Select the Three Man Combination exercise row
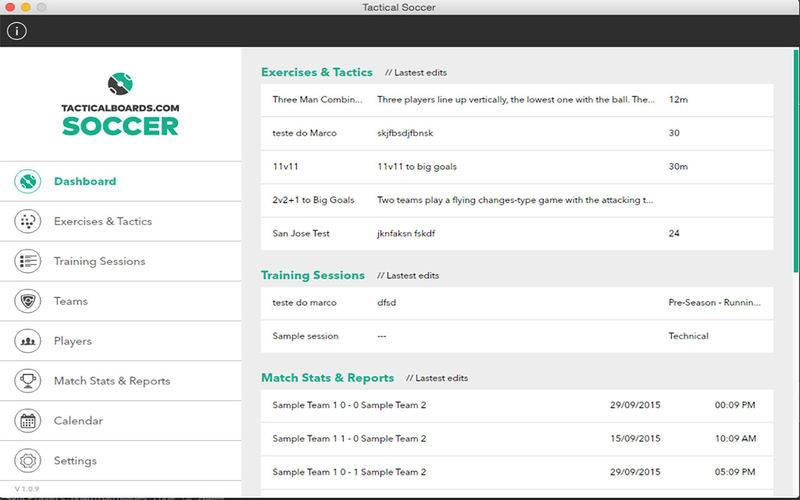 tap(516, 100)
